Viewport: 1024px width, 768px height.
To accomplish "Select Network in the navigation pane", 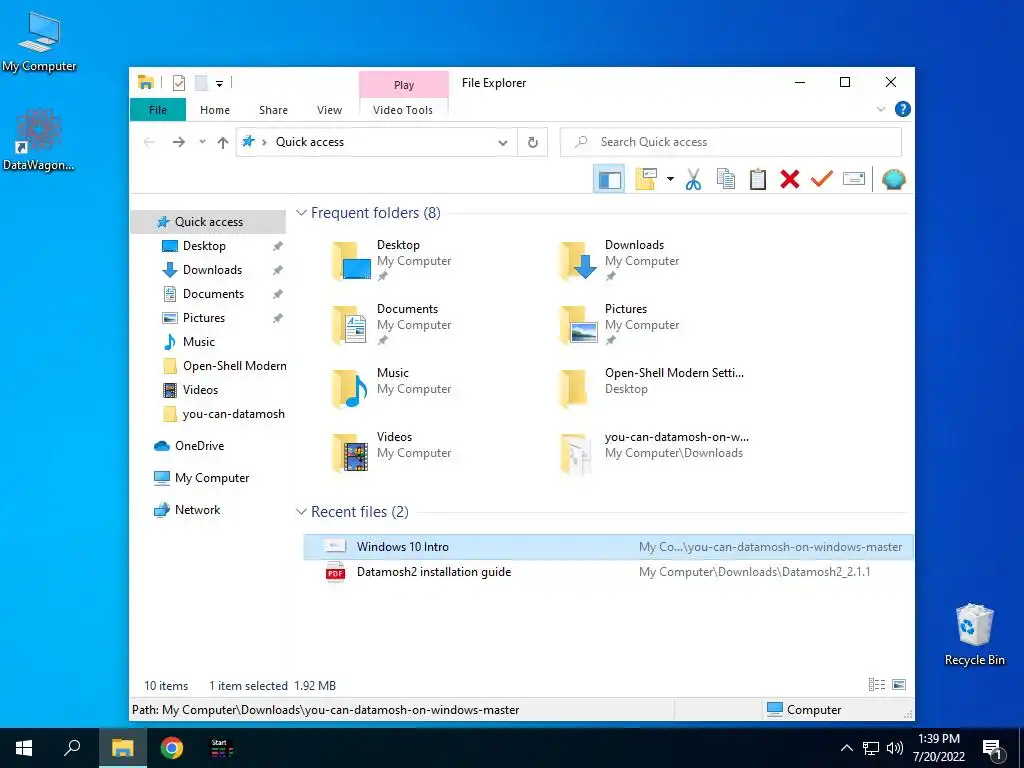I will pyautogui.click(x=197, y=509).
